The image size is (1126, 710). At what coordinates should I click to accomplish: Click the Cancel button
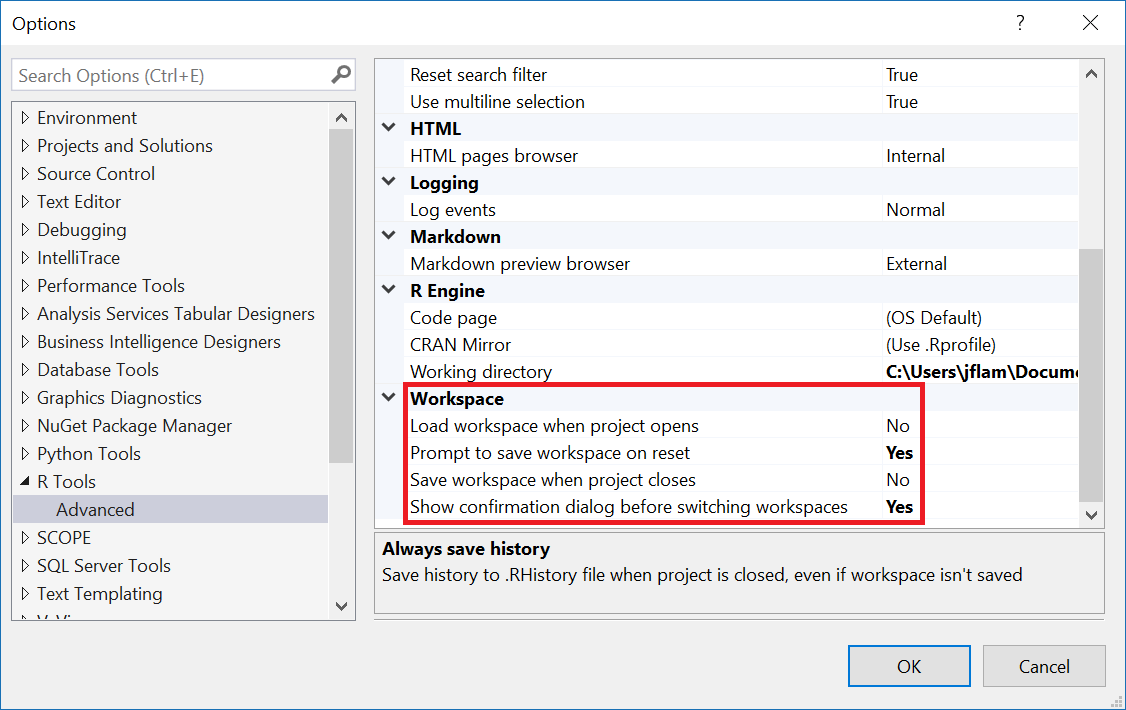point(1043,666)
